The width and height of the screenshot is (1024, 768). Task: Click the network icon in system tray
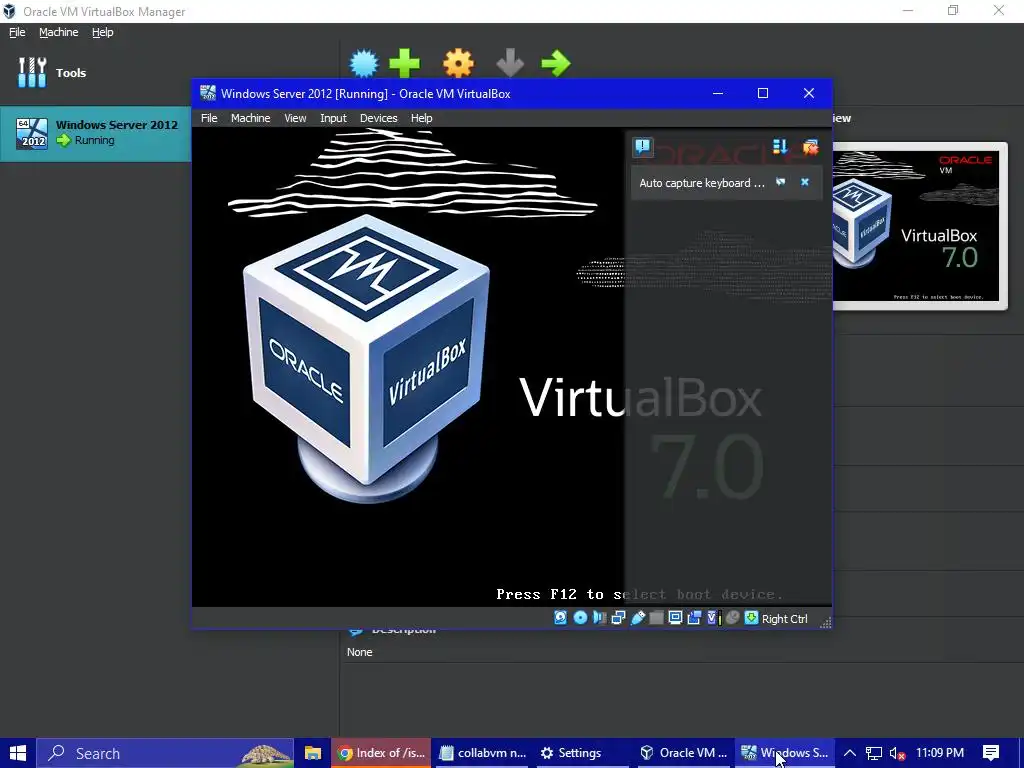pyautogui.click(x=874, y=753)
